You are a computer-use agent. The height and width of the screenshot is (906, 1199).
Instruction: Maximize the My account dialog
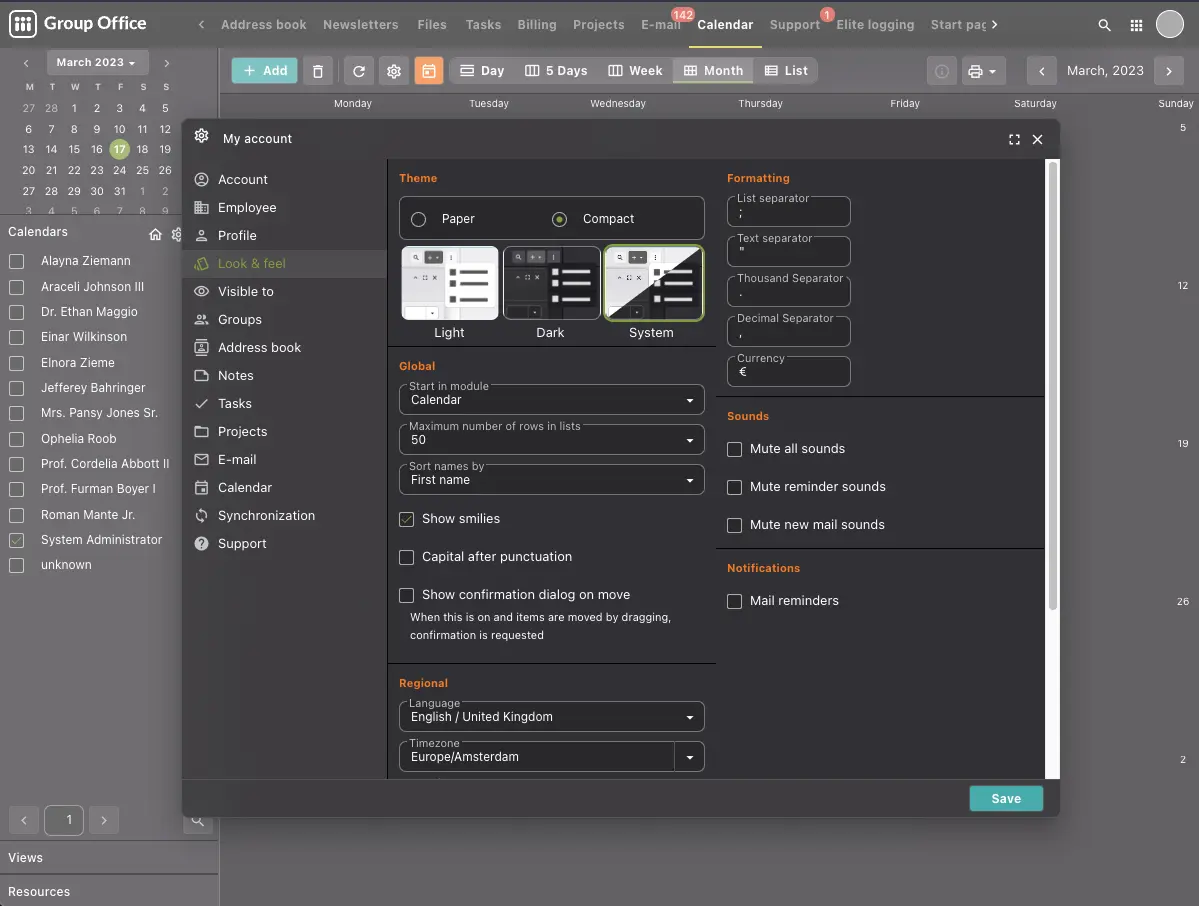tap(1014, 140)
